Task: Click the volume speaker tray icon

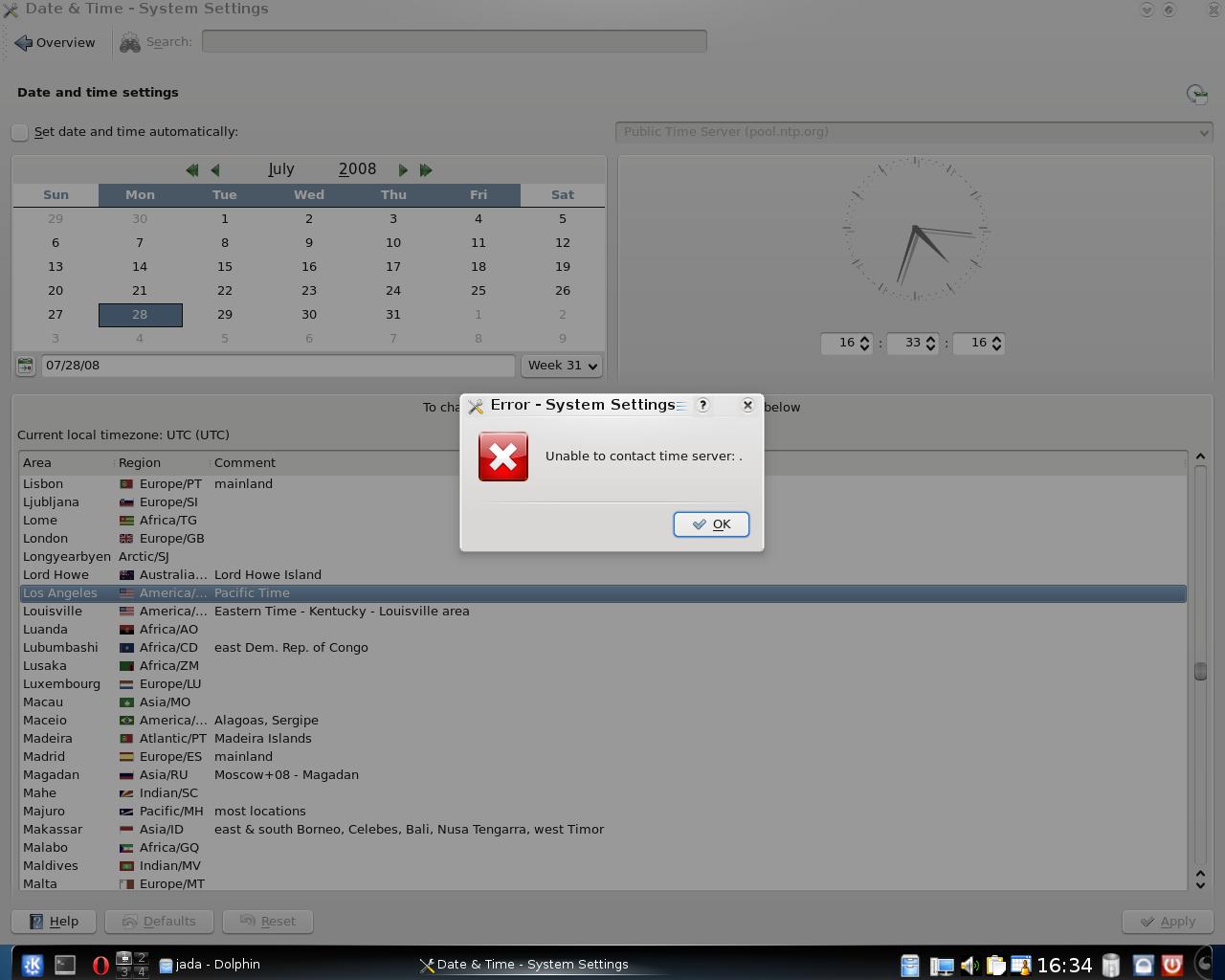Action: [969, 965]
